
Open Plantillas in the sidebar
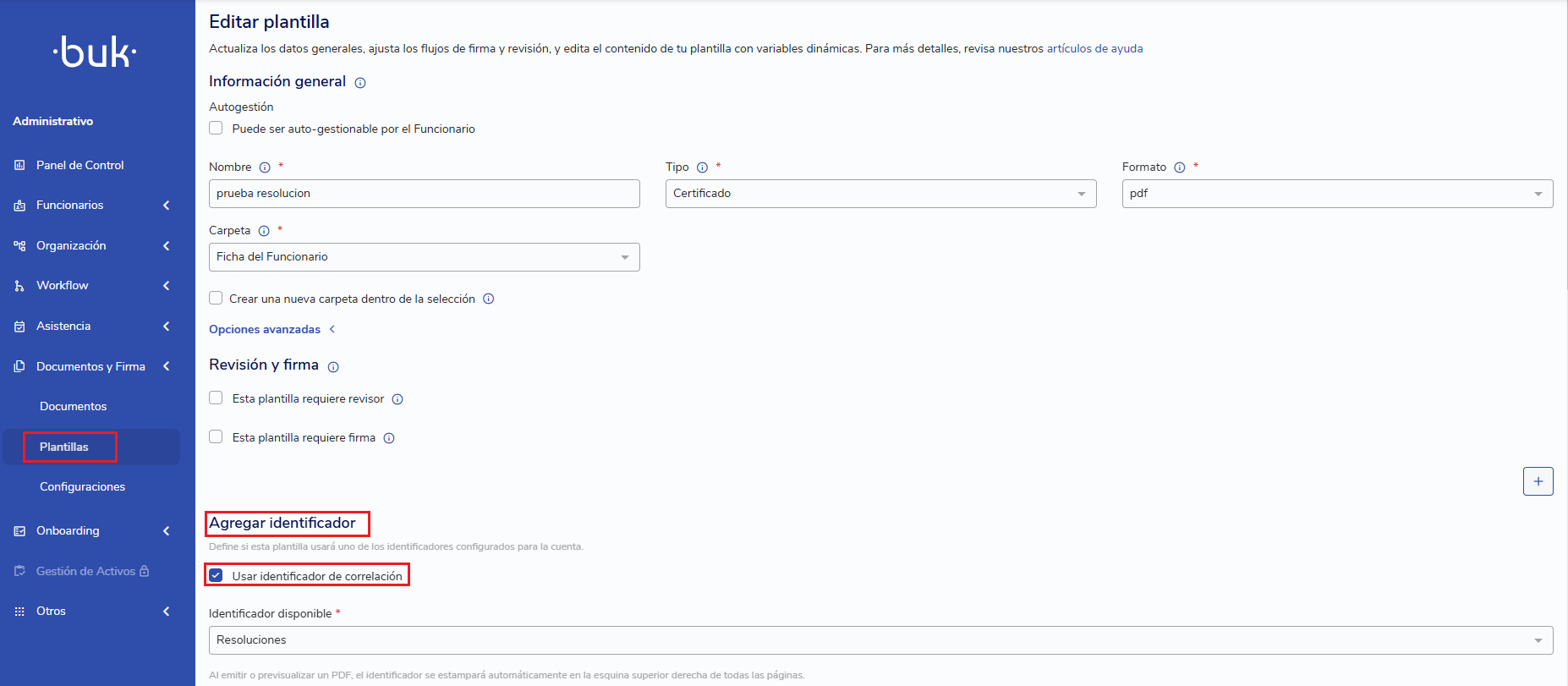tap(64, 447)
